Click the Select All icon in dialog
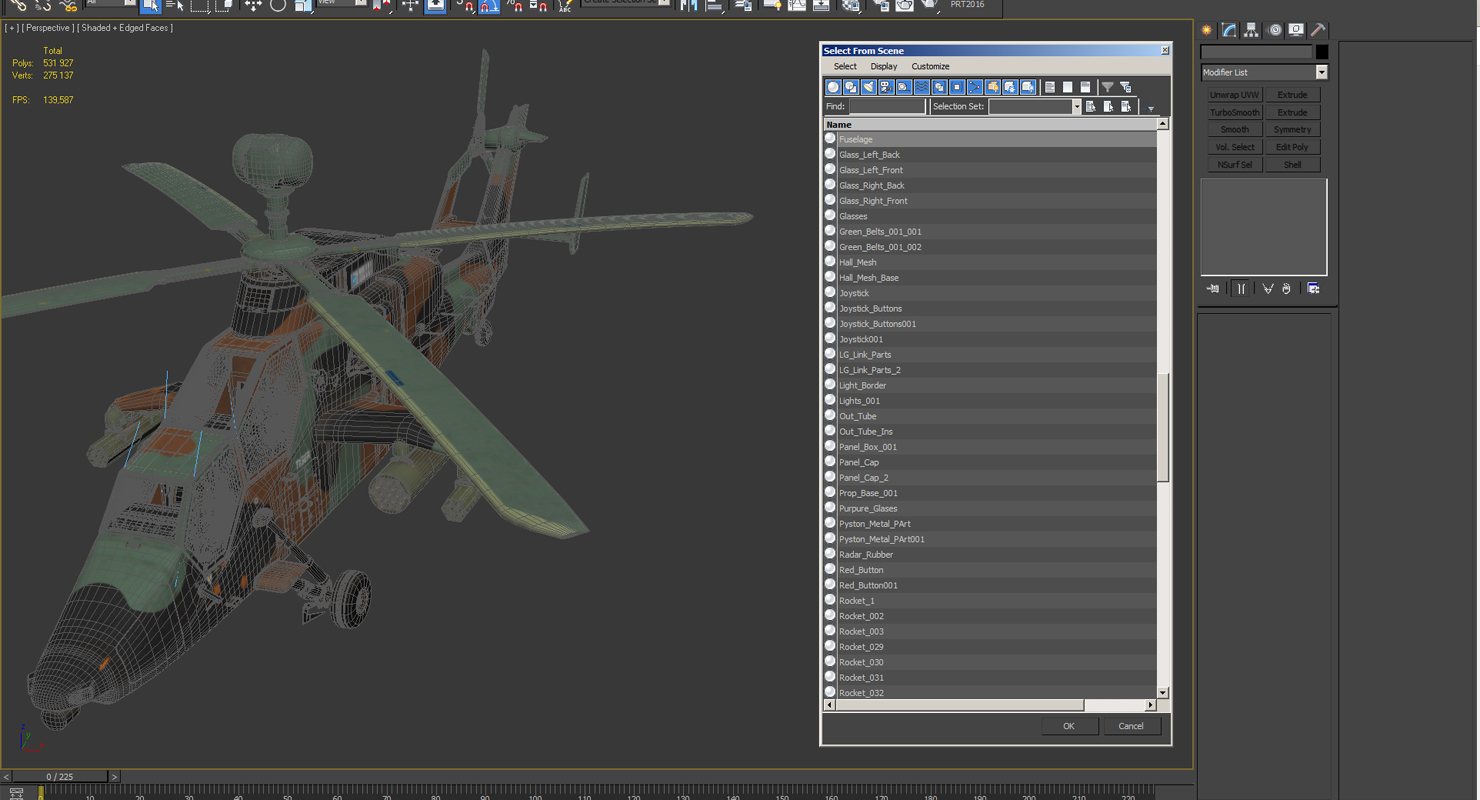This screenshot has height=800, width=1480. tap(1050, 87)
